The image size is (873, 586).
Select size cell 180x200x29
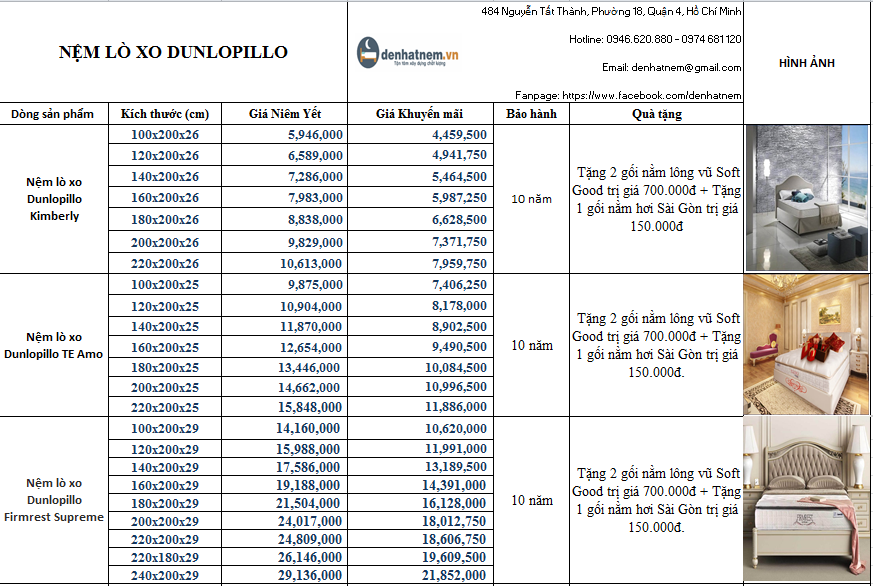tap(165, 503)
